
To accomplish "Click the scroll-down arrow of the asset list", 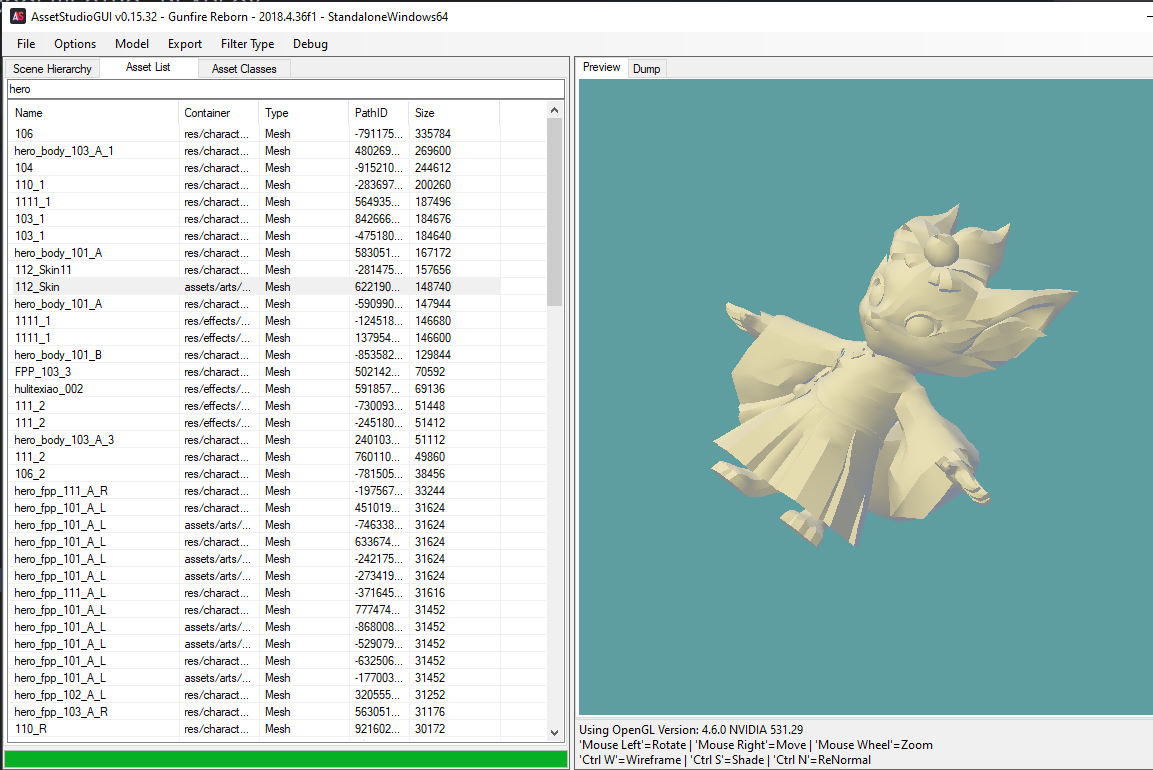I will [x=555, y=732].
